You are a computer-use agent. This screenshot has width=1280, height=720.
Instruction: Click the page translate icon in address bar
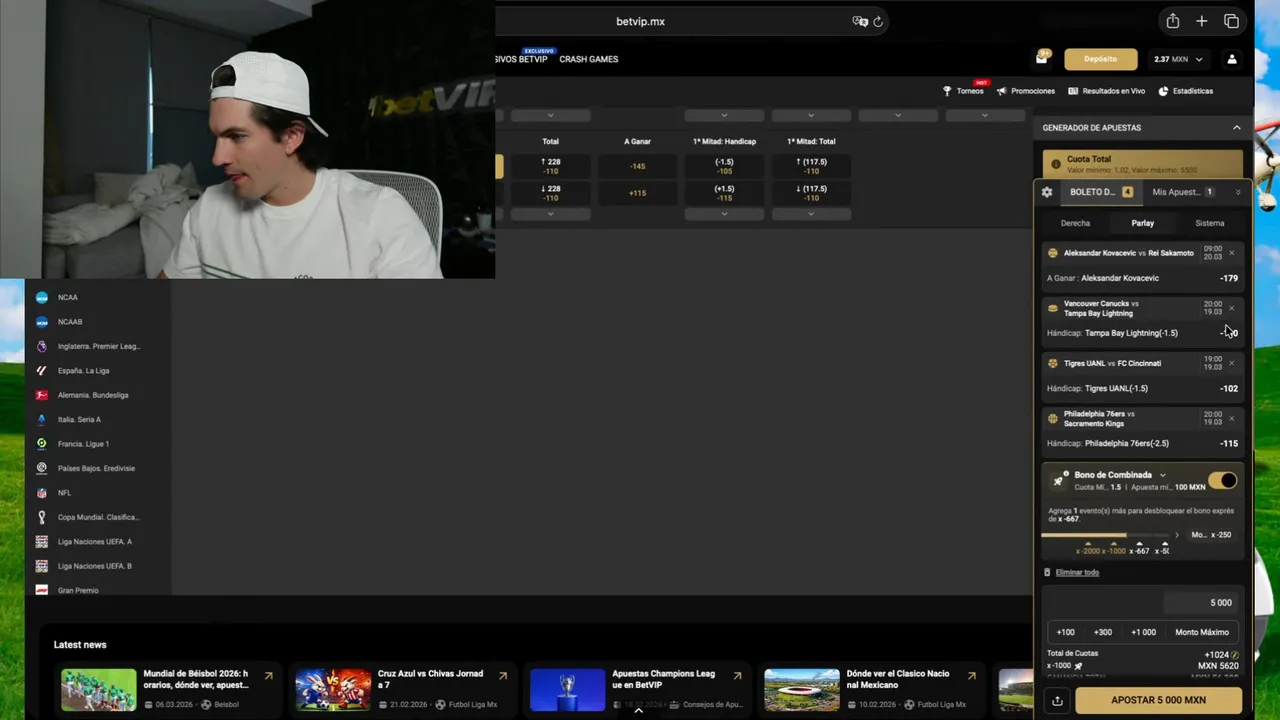coord(859,21)
